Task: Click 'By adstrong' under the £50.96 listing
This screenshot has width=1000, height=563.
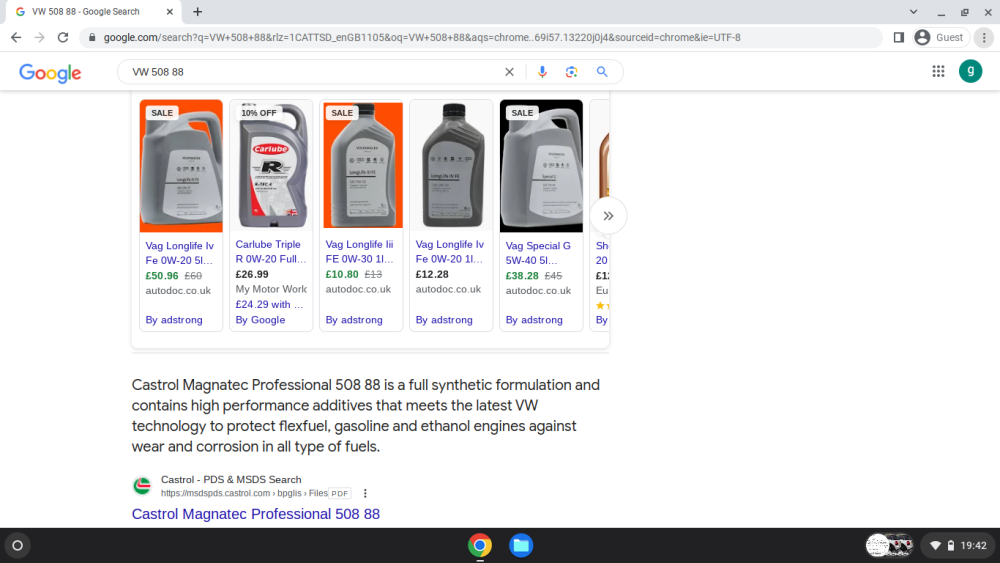Action: coord(174,320)
